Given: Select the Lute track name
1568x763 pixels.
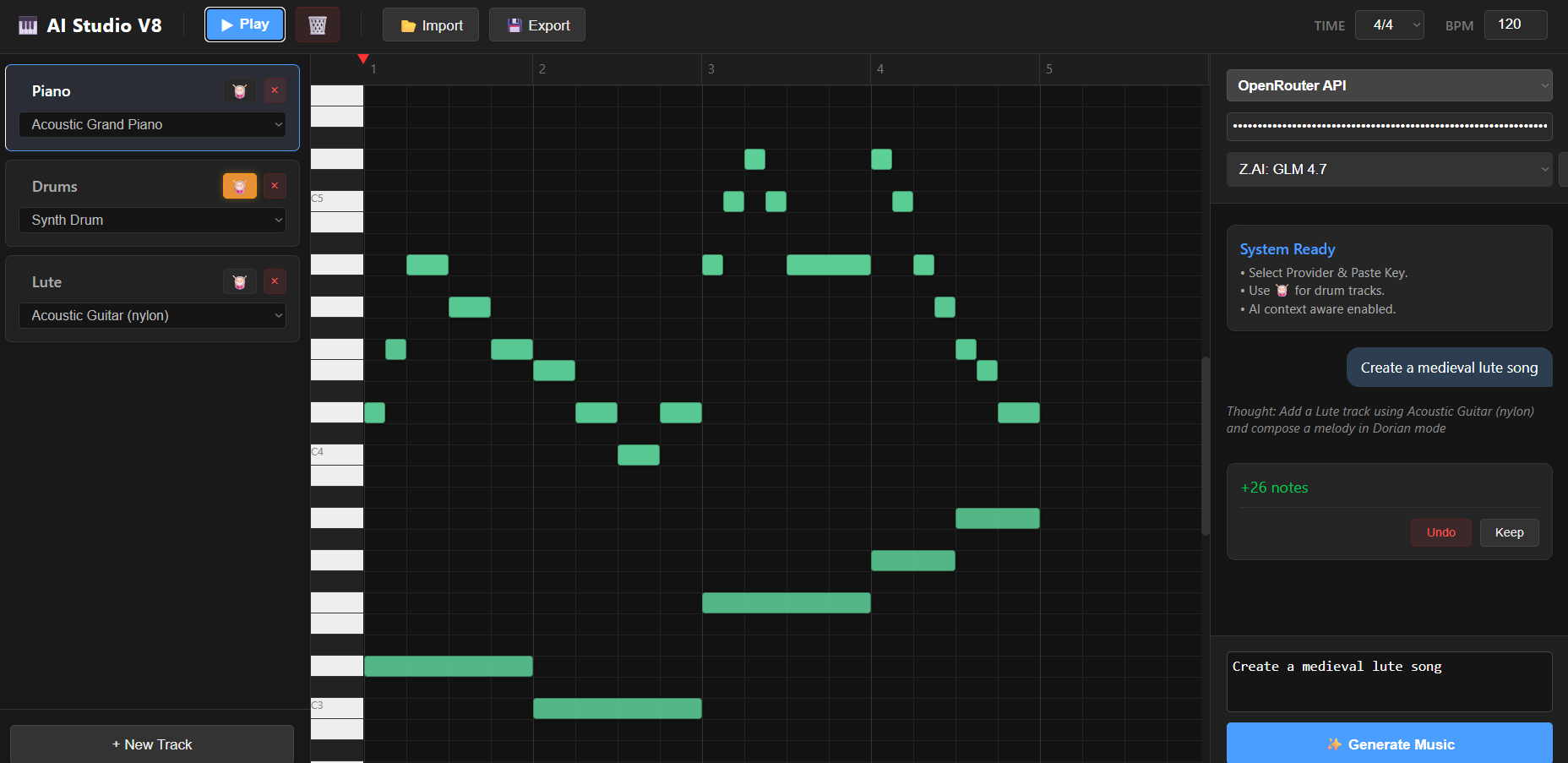Looking at the screenshot, I should tap(47, 282).
